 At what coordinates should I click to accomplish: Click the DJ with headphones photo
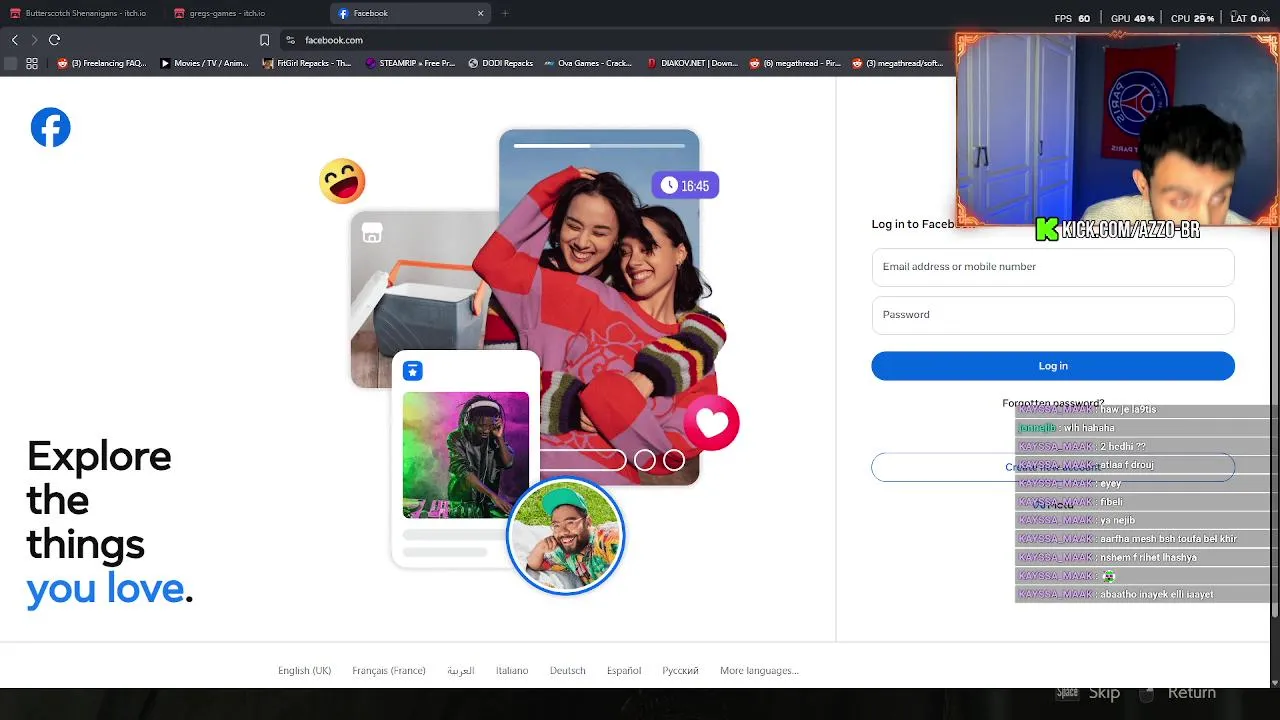[x=466, y=455]
